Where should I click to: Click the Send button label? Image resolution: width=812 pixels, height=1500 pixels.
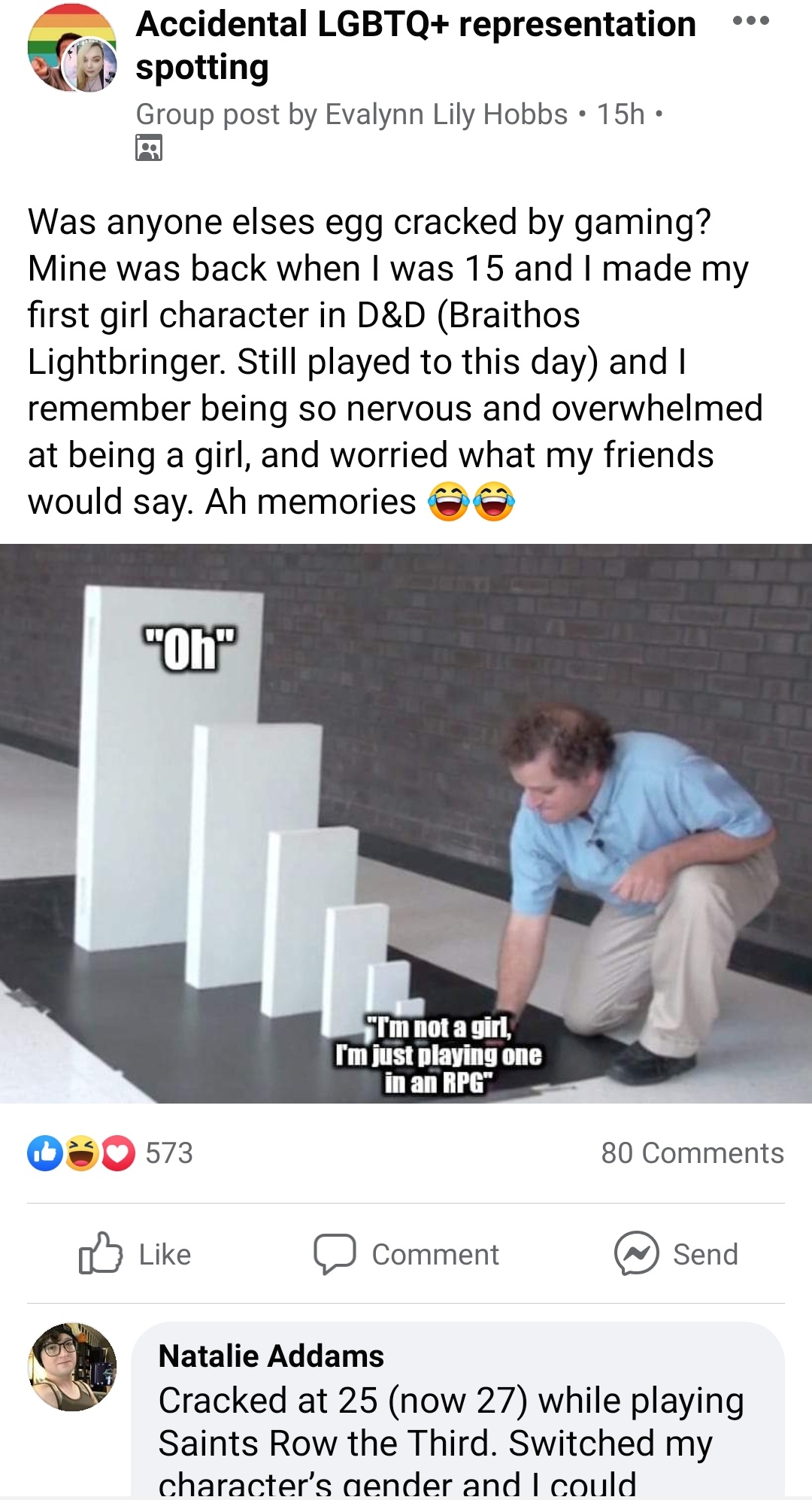click(x=705, y=1254)
